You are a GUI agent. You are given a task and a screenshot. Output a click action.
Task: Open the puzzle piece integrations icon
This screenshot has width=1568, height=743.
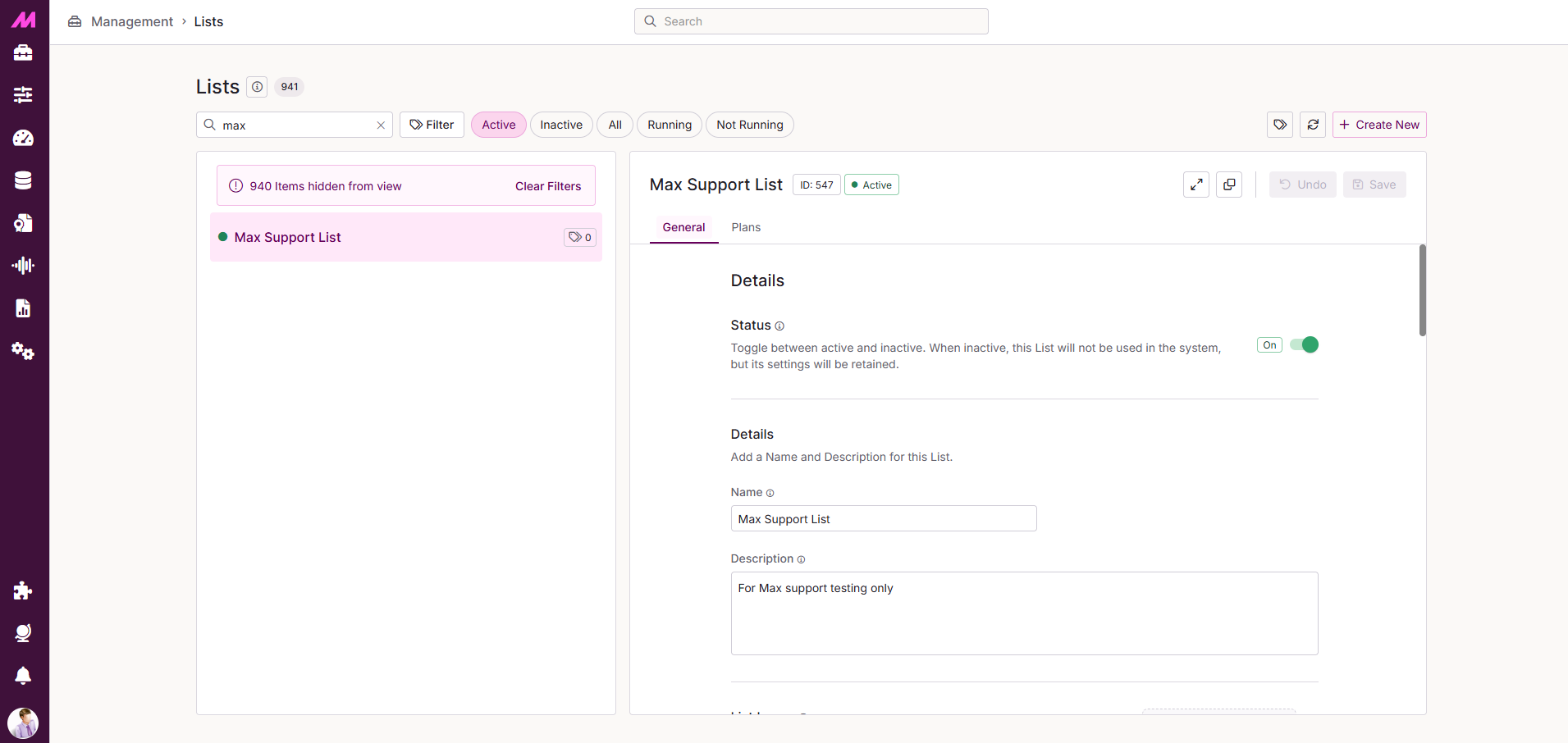(x=23, y=590)
